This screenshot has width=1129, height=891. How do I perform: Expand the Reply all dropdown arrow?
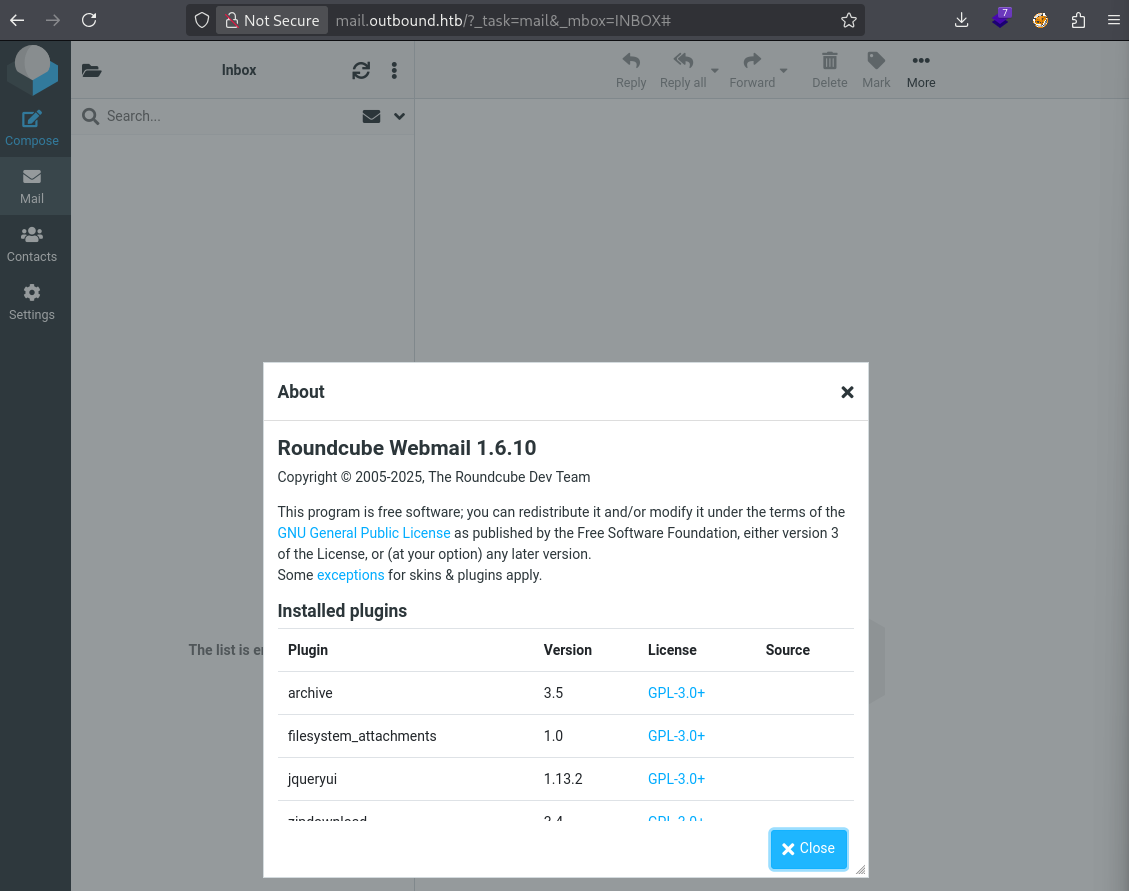point(715,71)
